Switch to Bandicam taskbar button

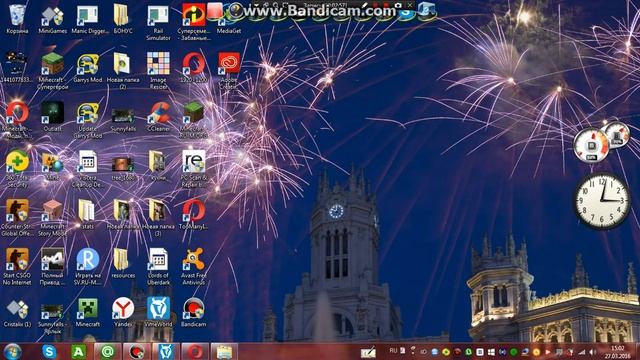(x=137, y=351)
